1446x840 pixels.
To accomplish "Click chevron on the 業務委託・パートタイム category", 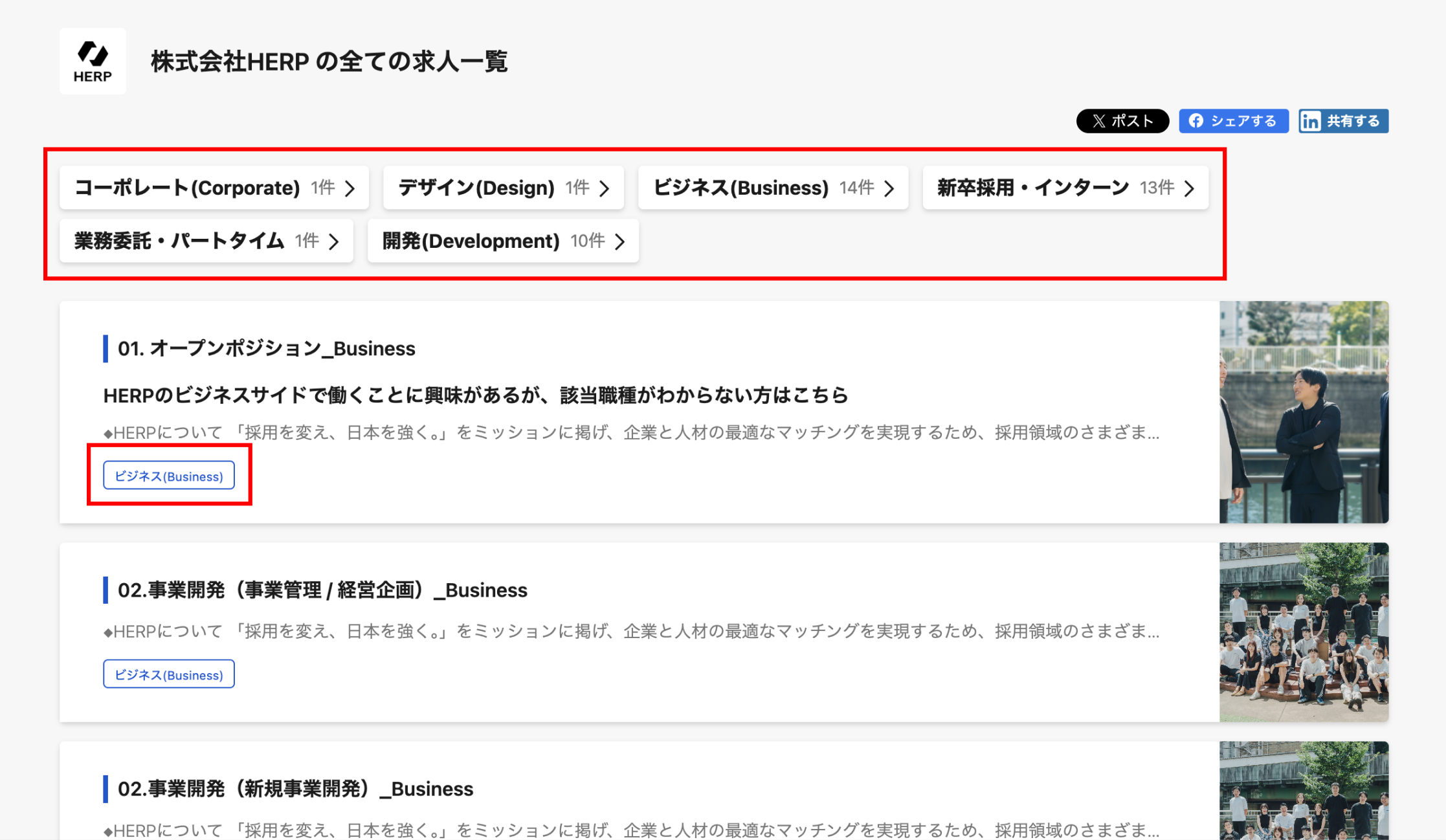I will click(334, 241).
